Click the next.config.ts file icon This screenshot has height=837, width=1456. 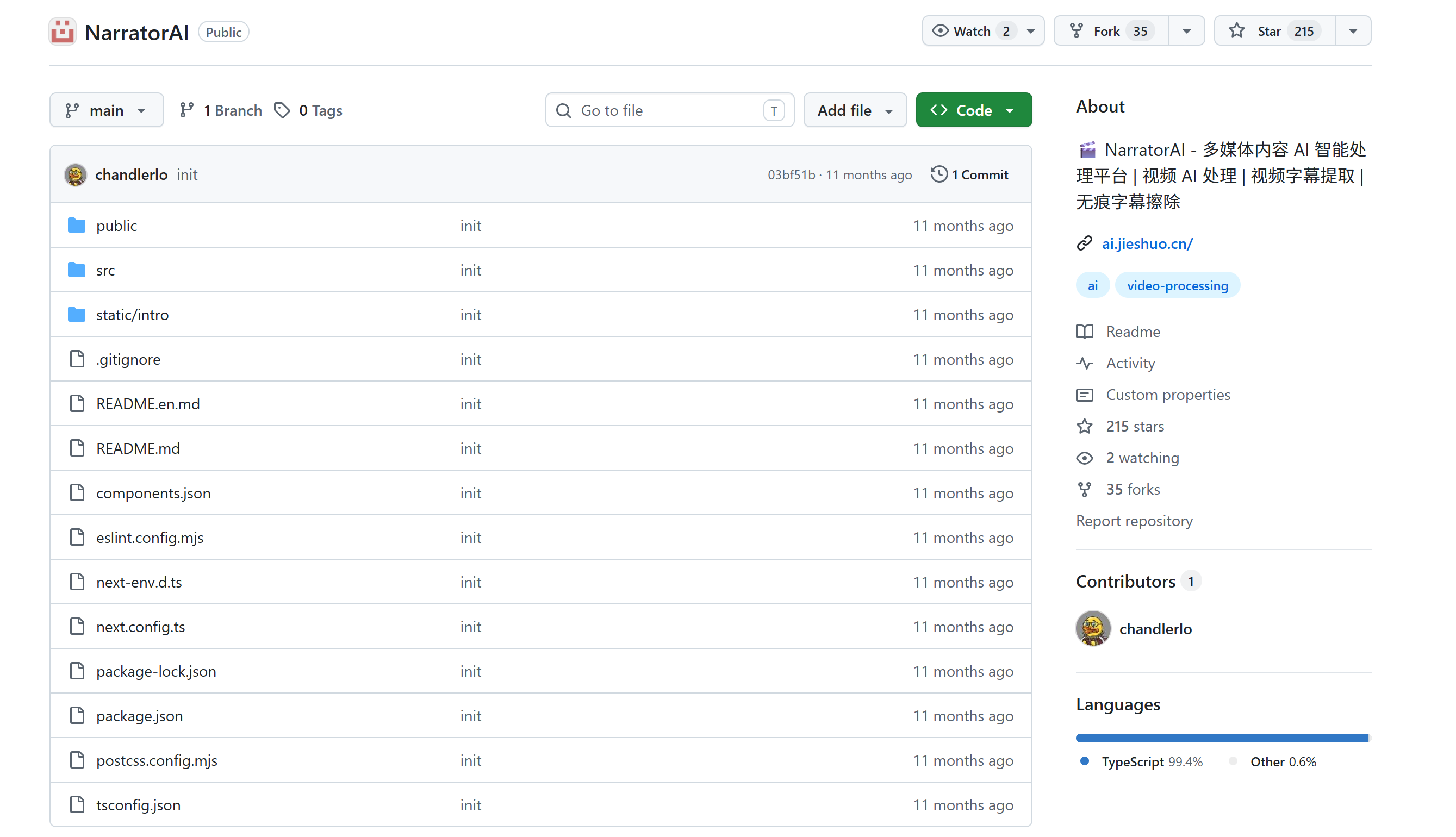[77, 627]
